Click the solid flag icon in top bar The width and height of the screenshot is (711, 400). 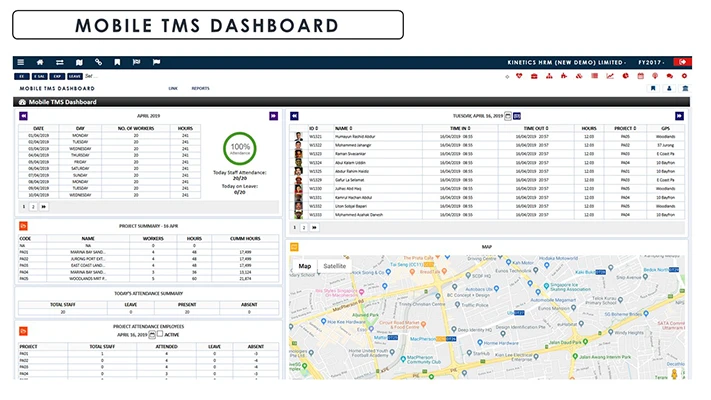(156, 62)
